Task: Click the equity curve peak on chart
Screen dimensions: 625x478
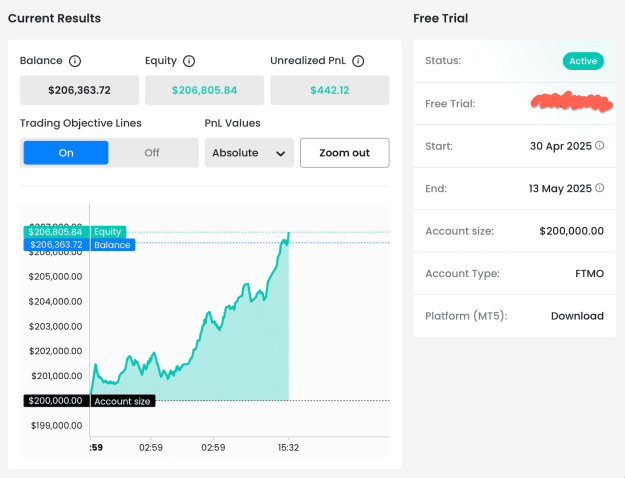Action: 289,232
